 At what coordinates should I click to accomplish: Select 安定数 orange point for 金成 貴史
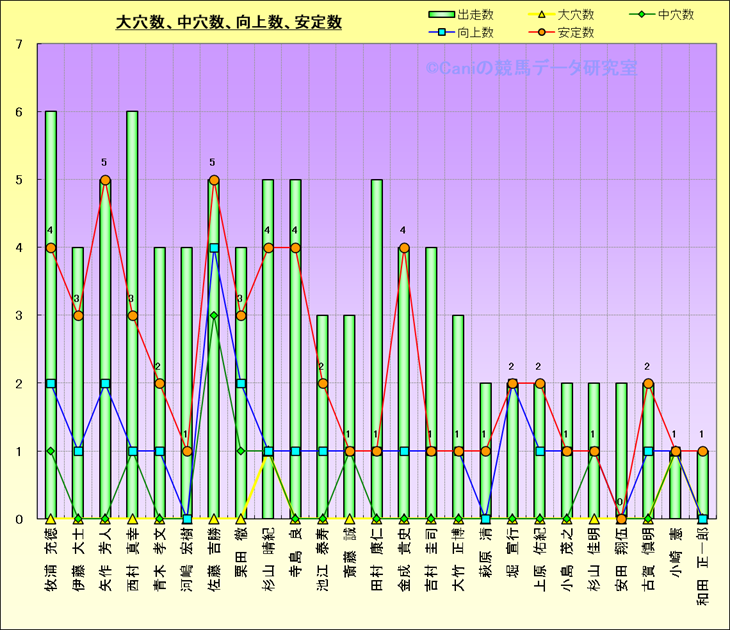pyautogui.click(x=404, y=248)
